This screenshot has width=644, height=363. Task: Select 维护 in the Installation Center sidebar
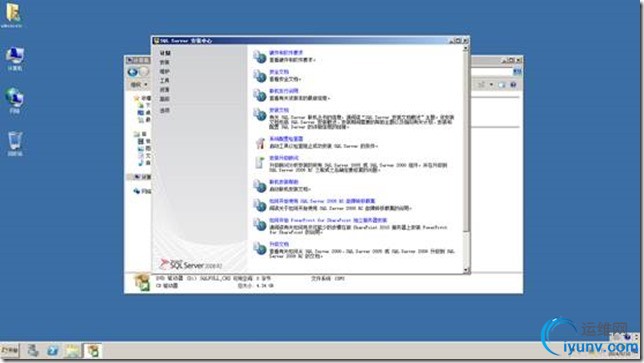point(164,71)
